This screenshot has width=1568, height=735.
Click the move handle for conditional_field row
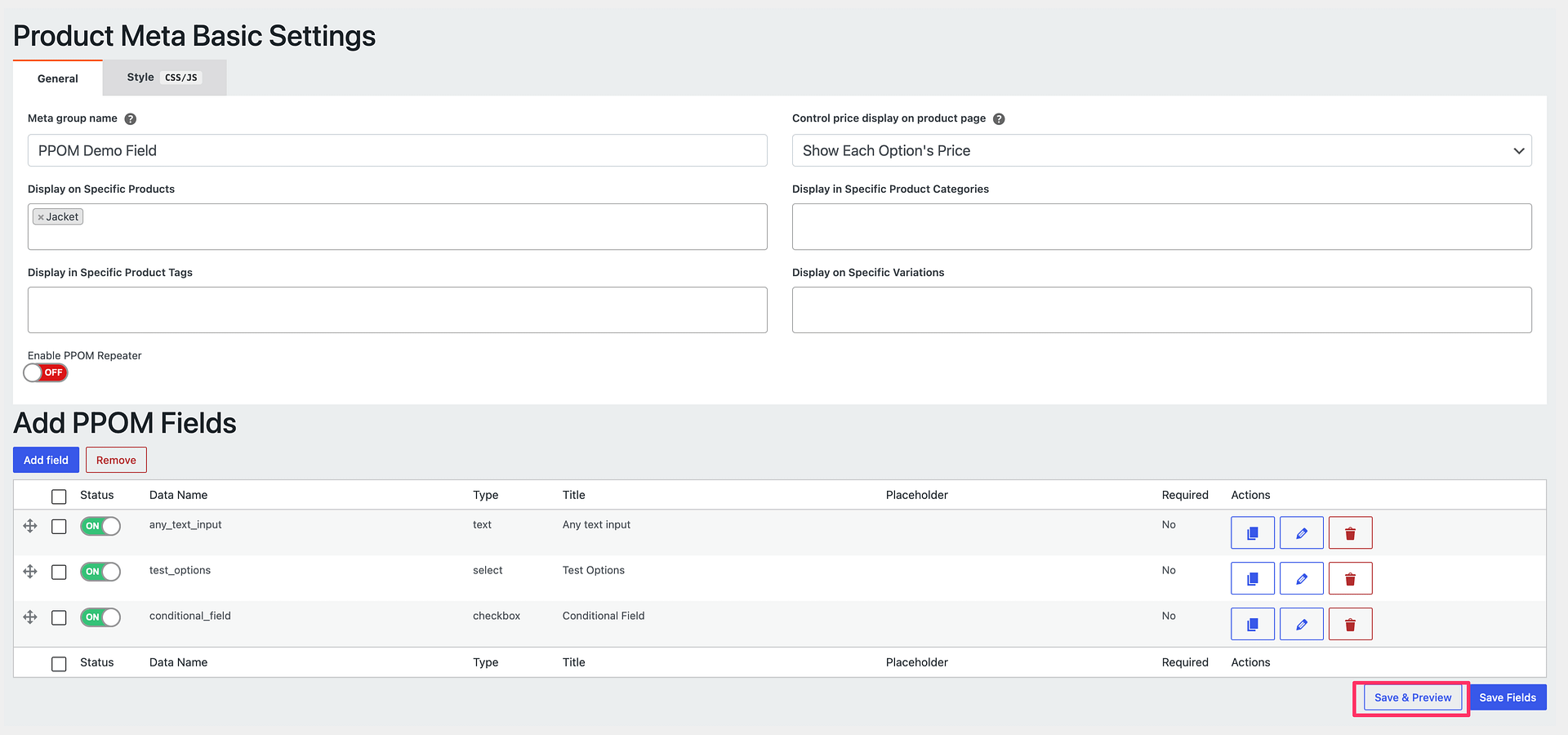(30, 617)
